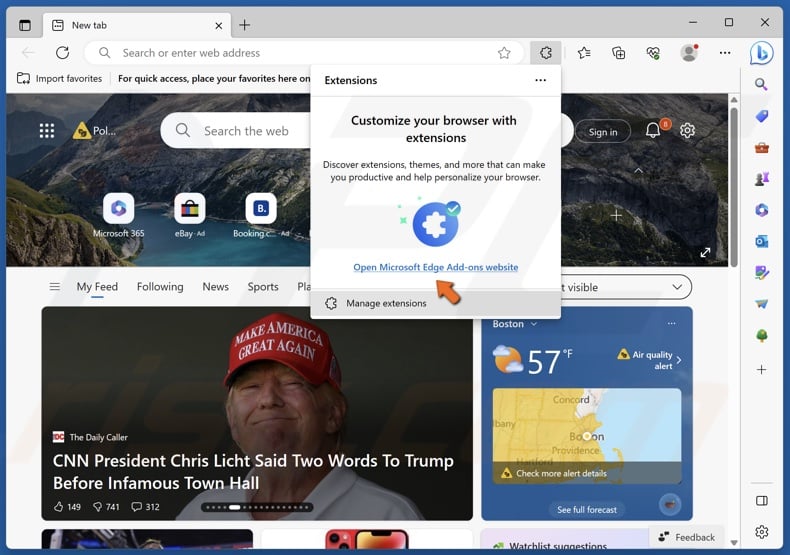This screenshot has width=790, height=555.
Task: Click the Refresh page icon
Action: (x=62, y=53)
